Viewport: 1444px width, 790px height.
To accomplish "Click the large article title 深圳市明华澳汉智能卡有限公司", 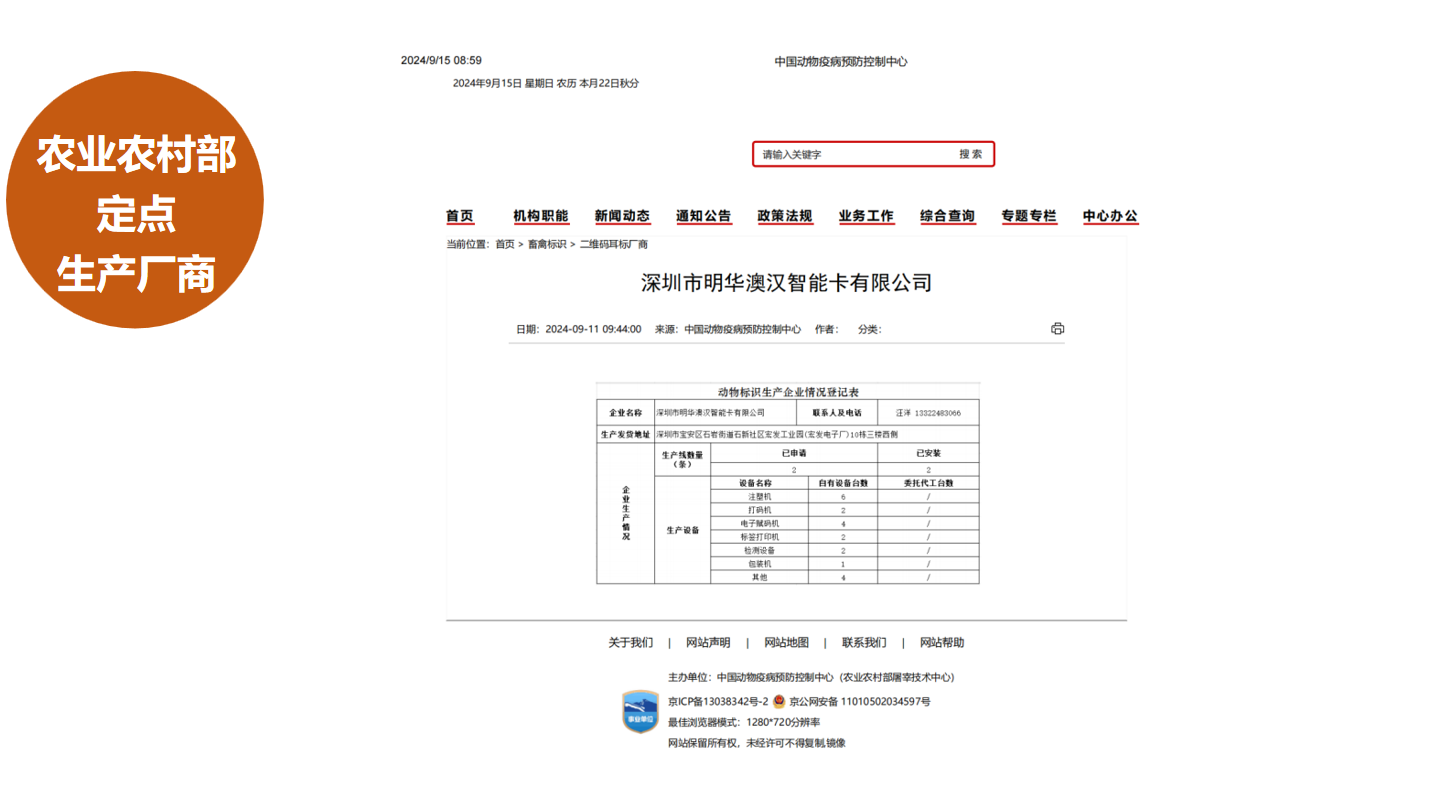I will click(x=786, y=283).
